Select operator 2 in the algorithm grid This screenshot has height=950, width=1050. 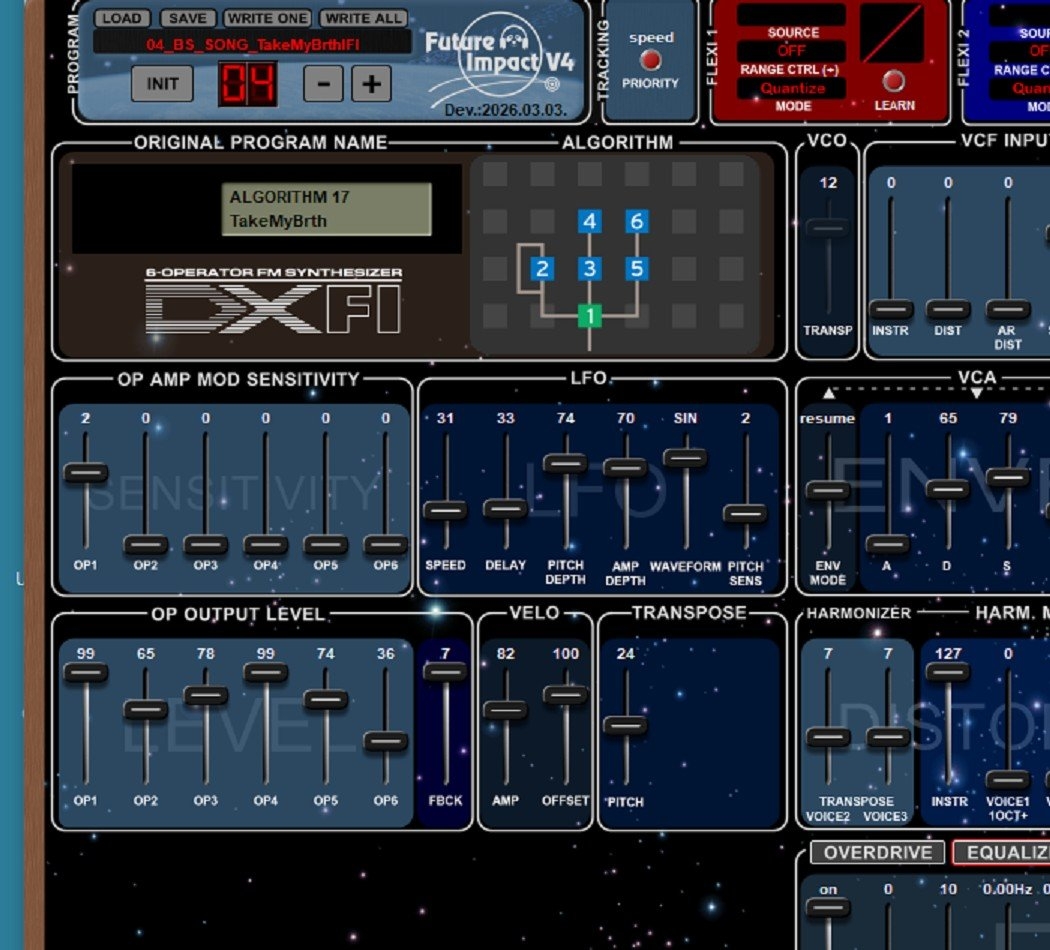(542, 268)
